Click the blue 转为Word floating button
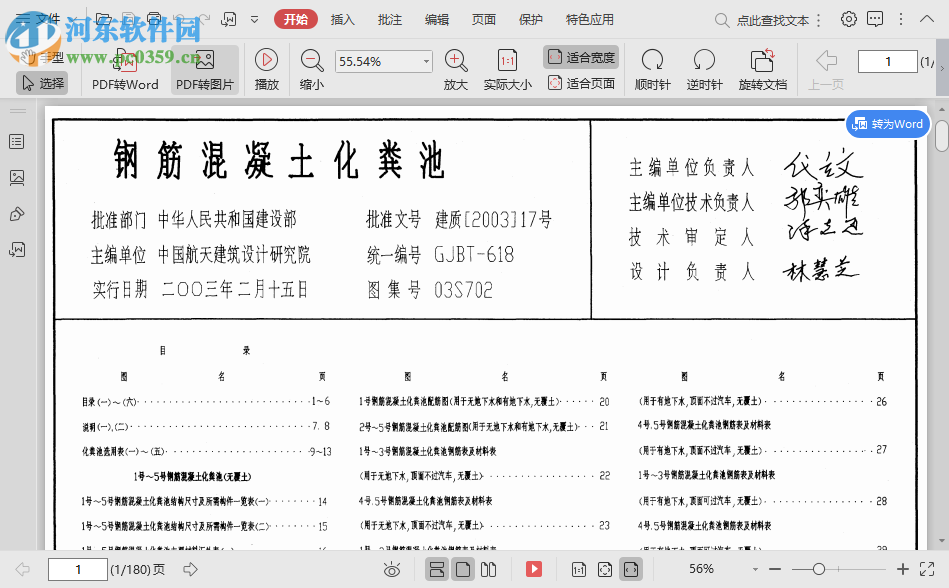The height and width of the screenshot is (588, 949). (887, 125)
